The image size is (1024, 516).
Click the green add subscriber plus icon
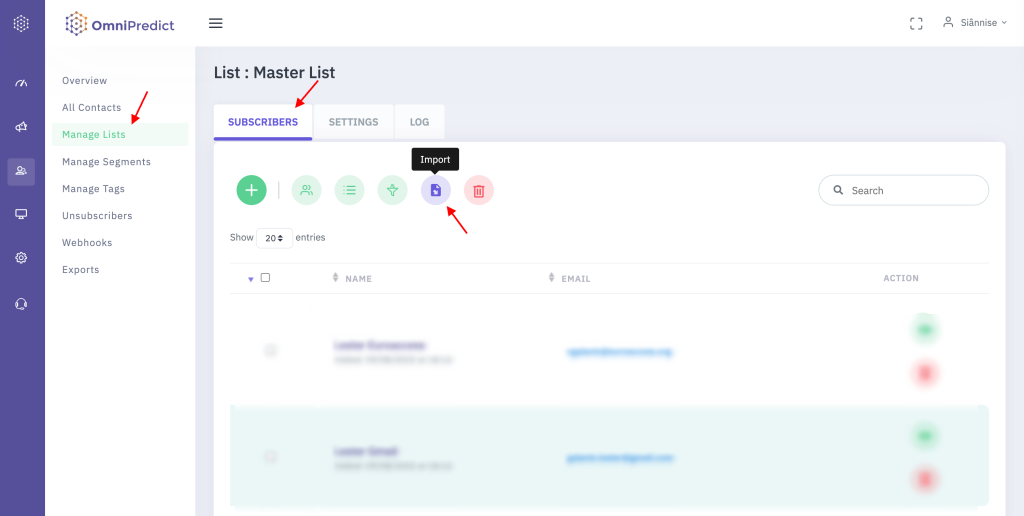(x=251, y=190)
